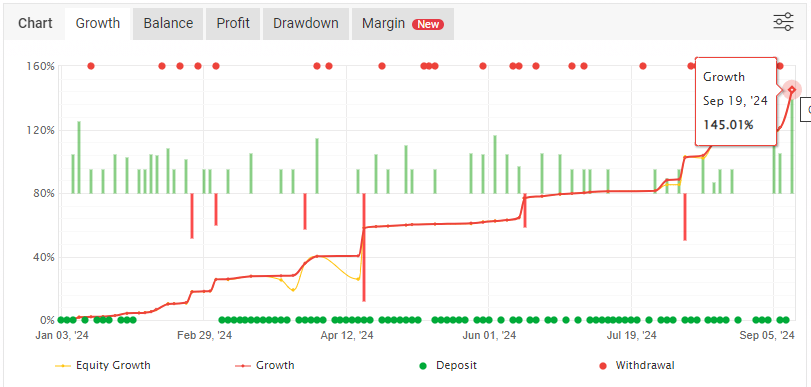Click the red New badge
Image resolution: width=811 pixels, height=387 pixels.
click(428, 24)
